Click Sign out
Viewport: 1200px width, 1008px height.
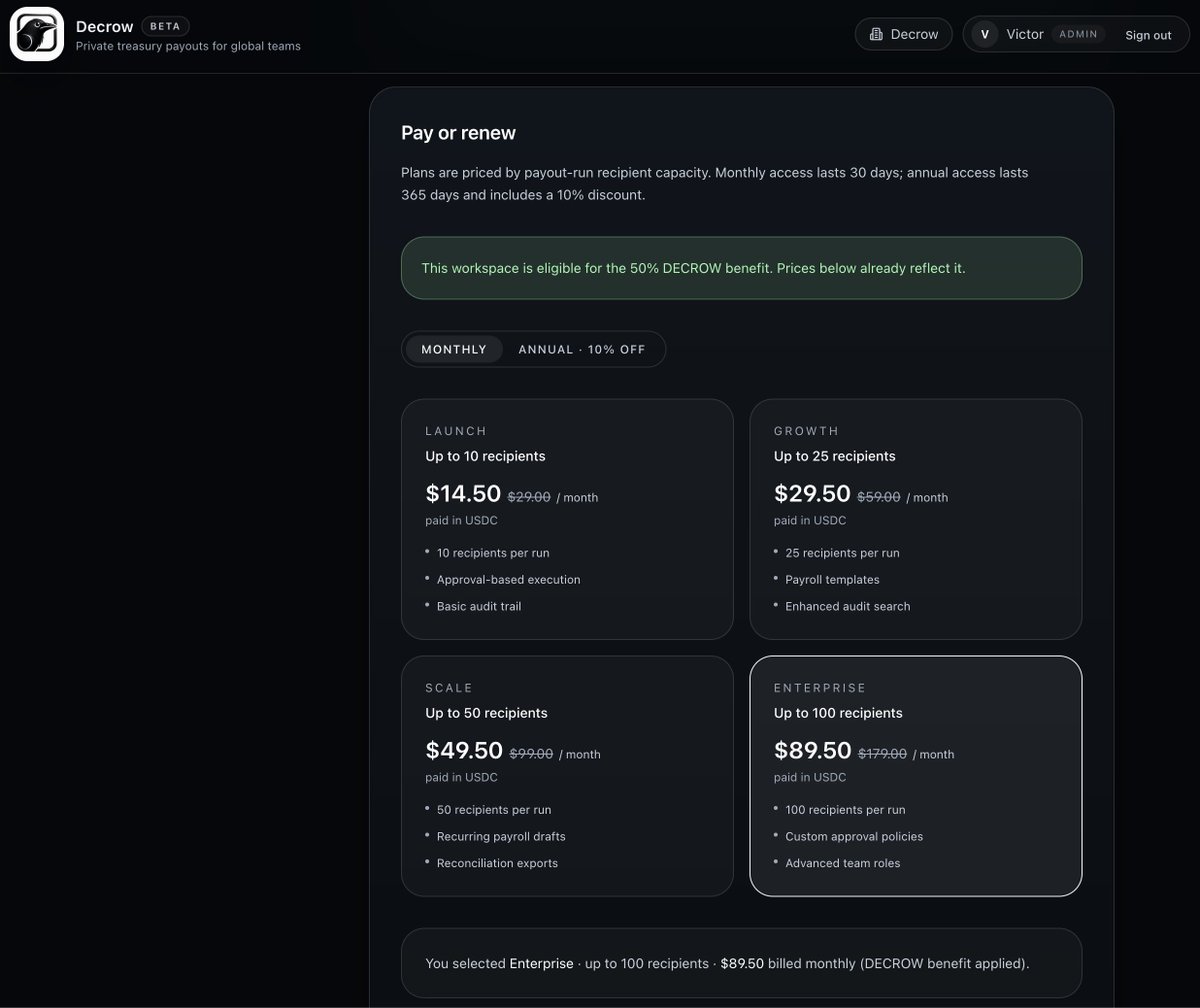(x=1148, y=35)
